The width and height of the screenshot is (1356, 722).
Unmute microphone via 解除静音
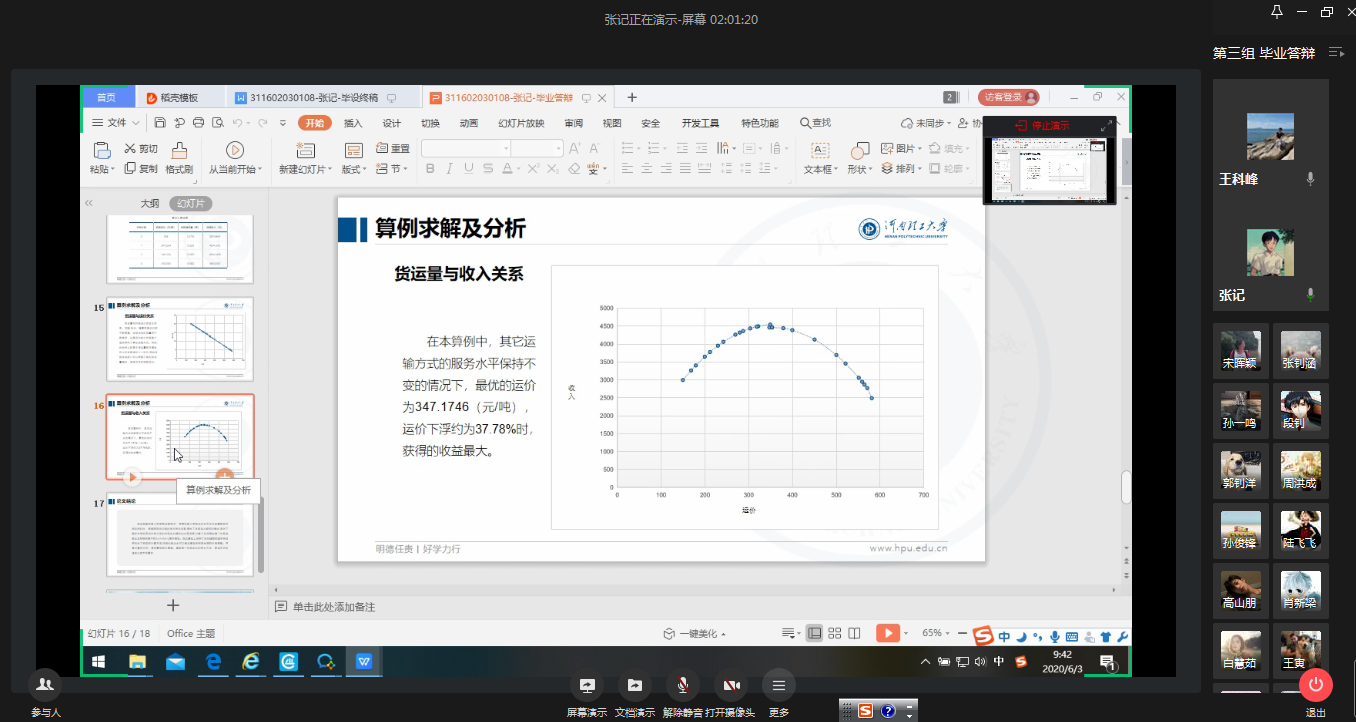683,685
